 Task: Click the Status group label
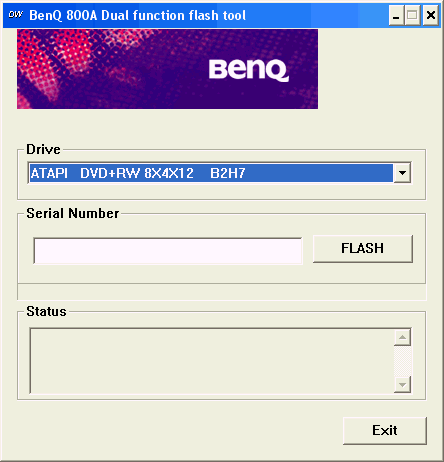46,311
